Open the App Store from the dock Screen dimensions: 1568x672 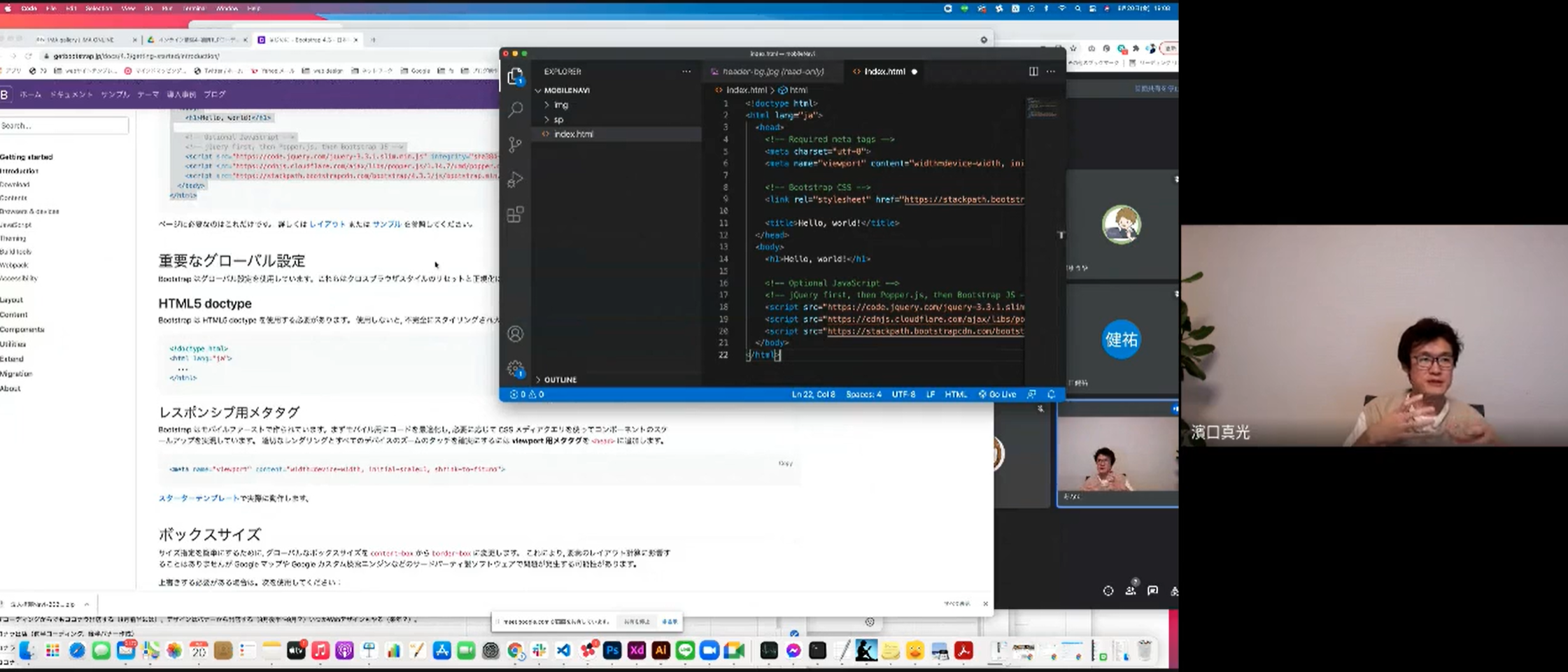point(442,651)
